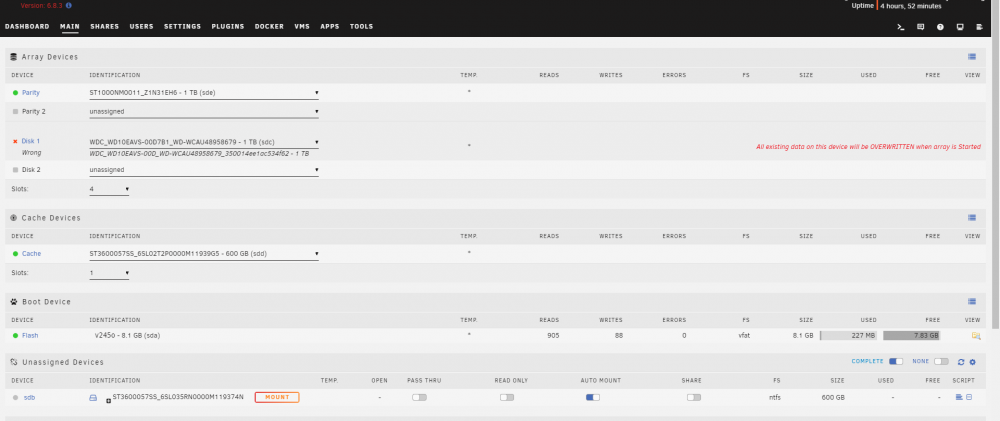Open the Docker tab
The image size is (1000, 421).
click(x=269, y=27)
